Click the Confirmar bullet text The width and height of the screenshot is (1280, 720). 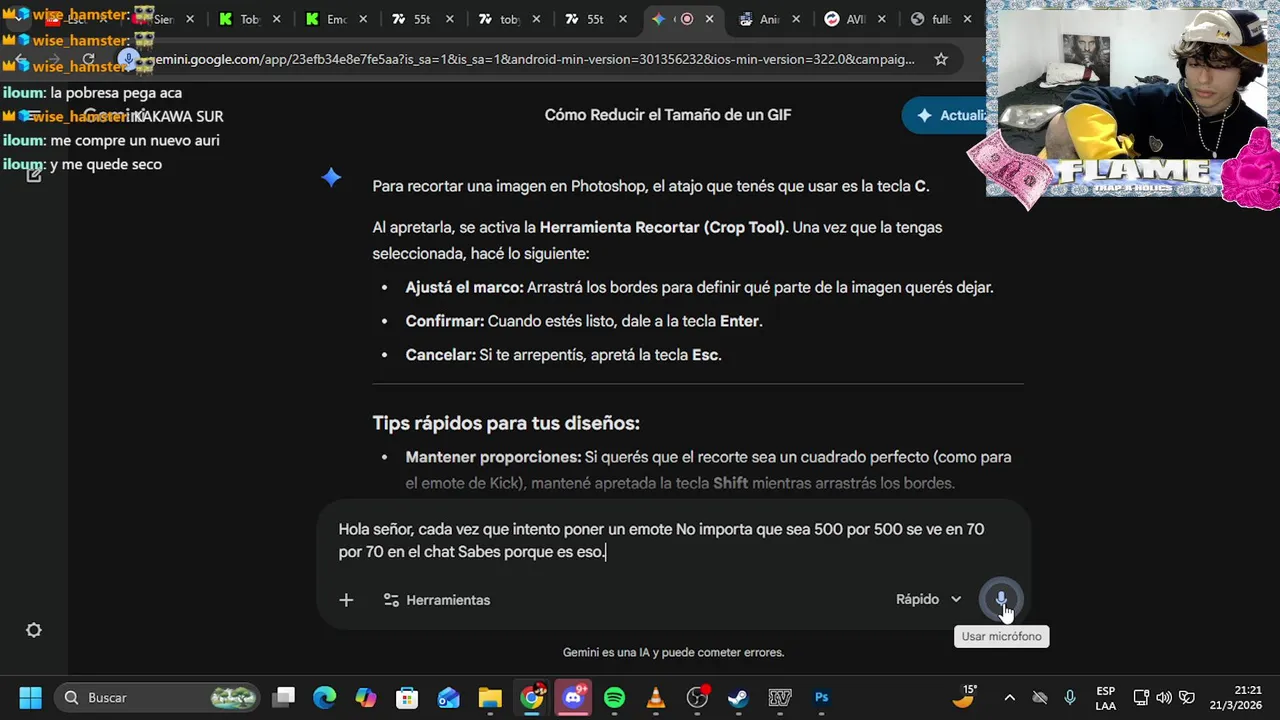[x=584, y=321]
